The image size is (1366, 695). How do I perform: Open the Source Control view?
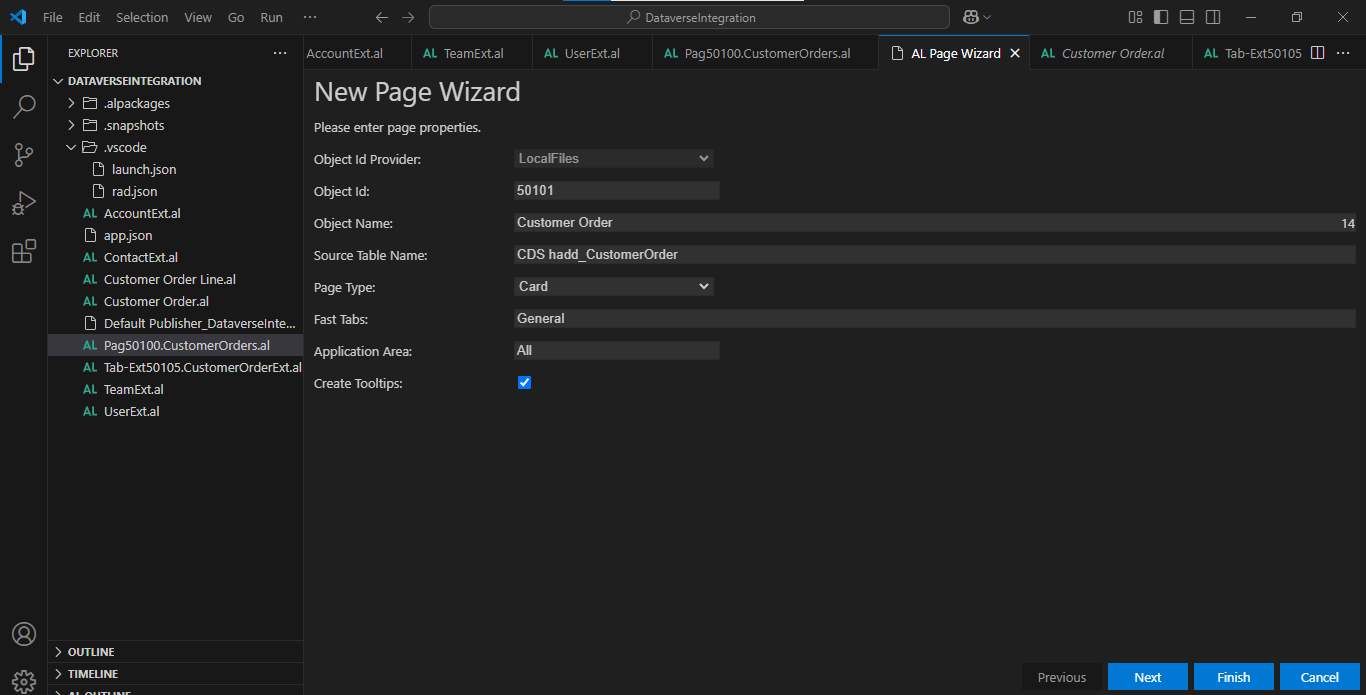pyautogui.click(x=24, y=155)
